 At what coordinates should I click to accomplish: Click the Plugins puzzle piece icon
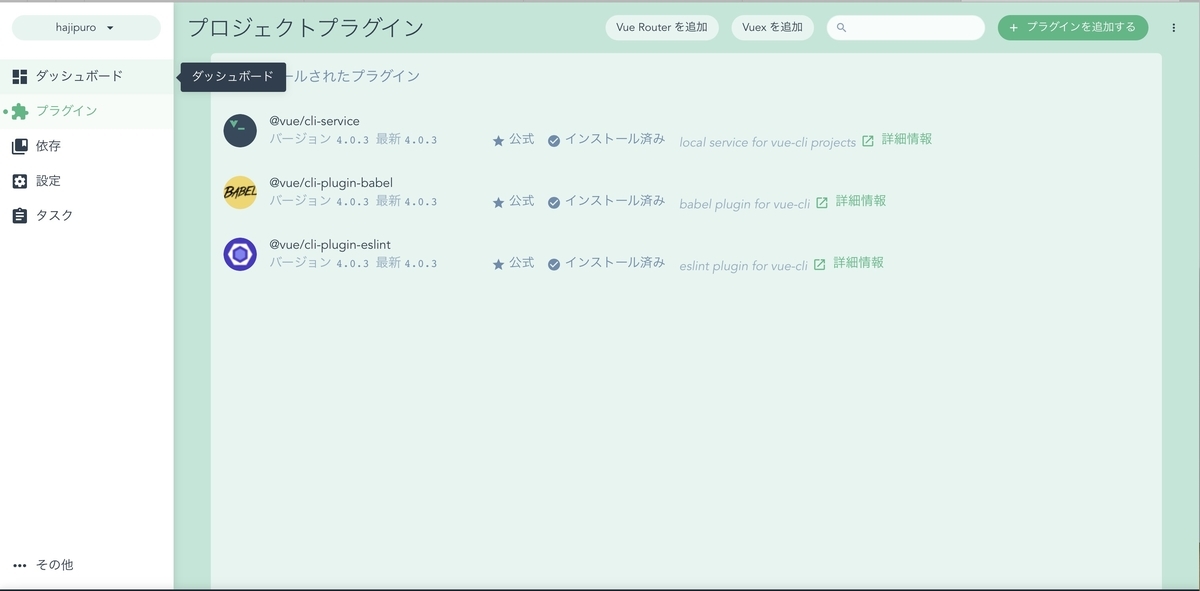[20, 111]
